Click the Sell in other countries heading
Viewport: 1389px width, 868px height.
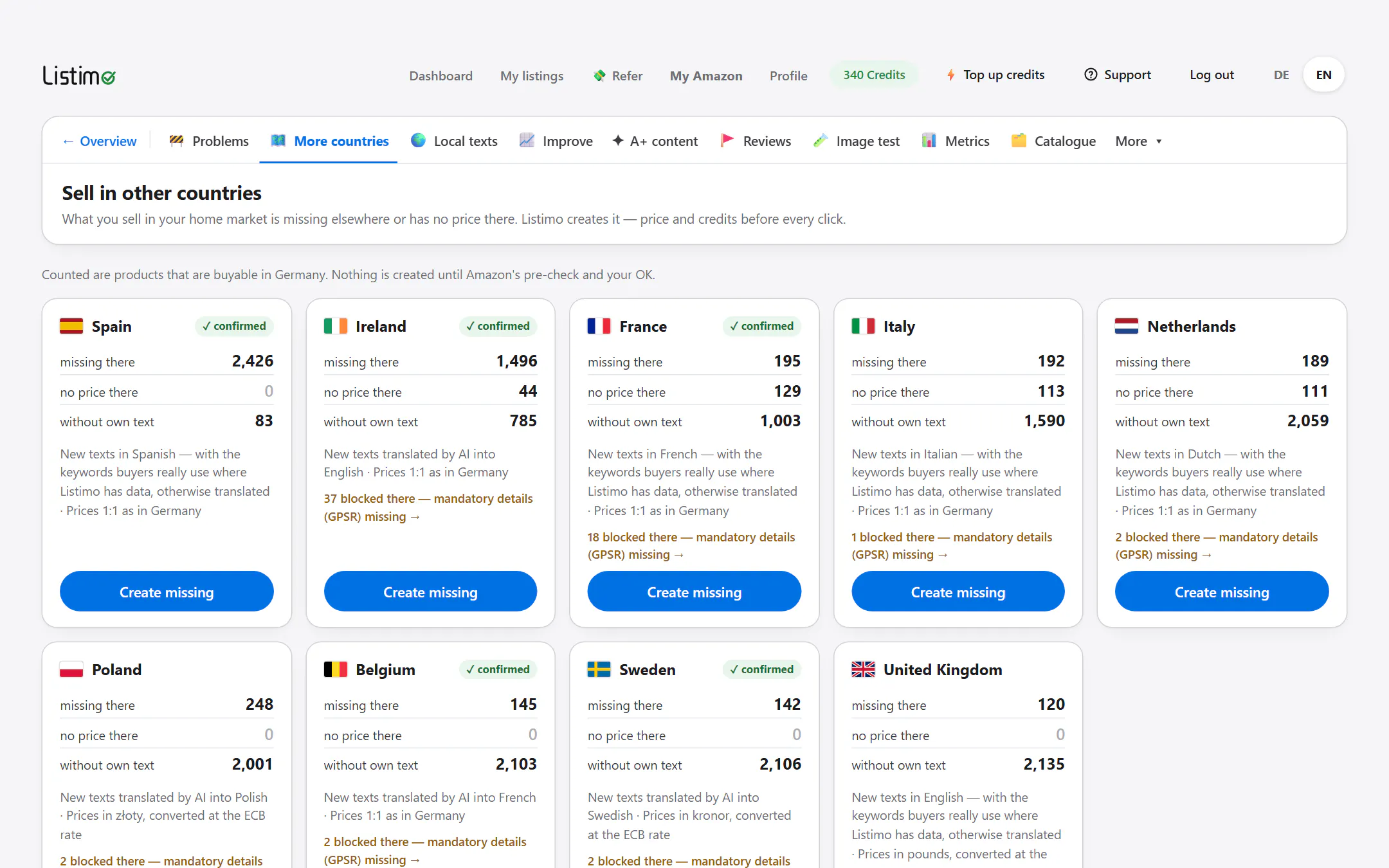(161, 193)
